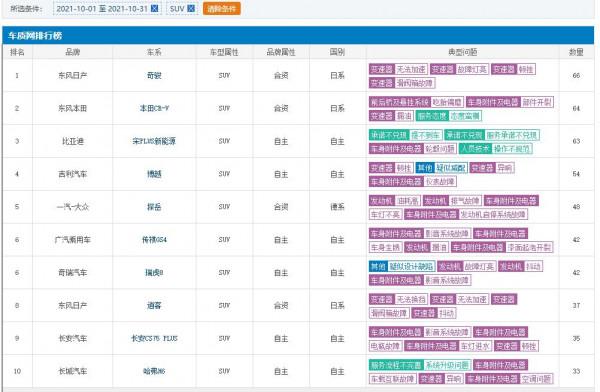Click the 系统升级问题 tag in the 哈弗H6 row
This screenshot has width=600, height=392.
coord(447,365)
